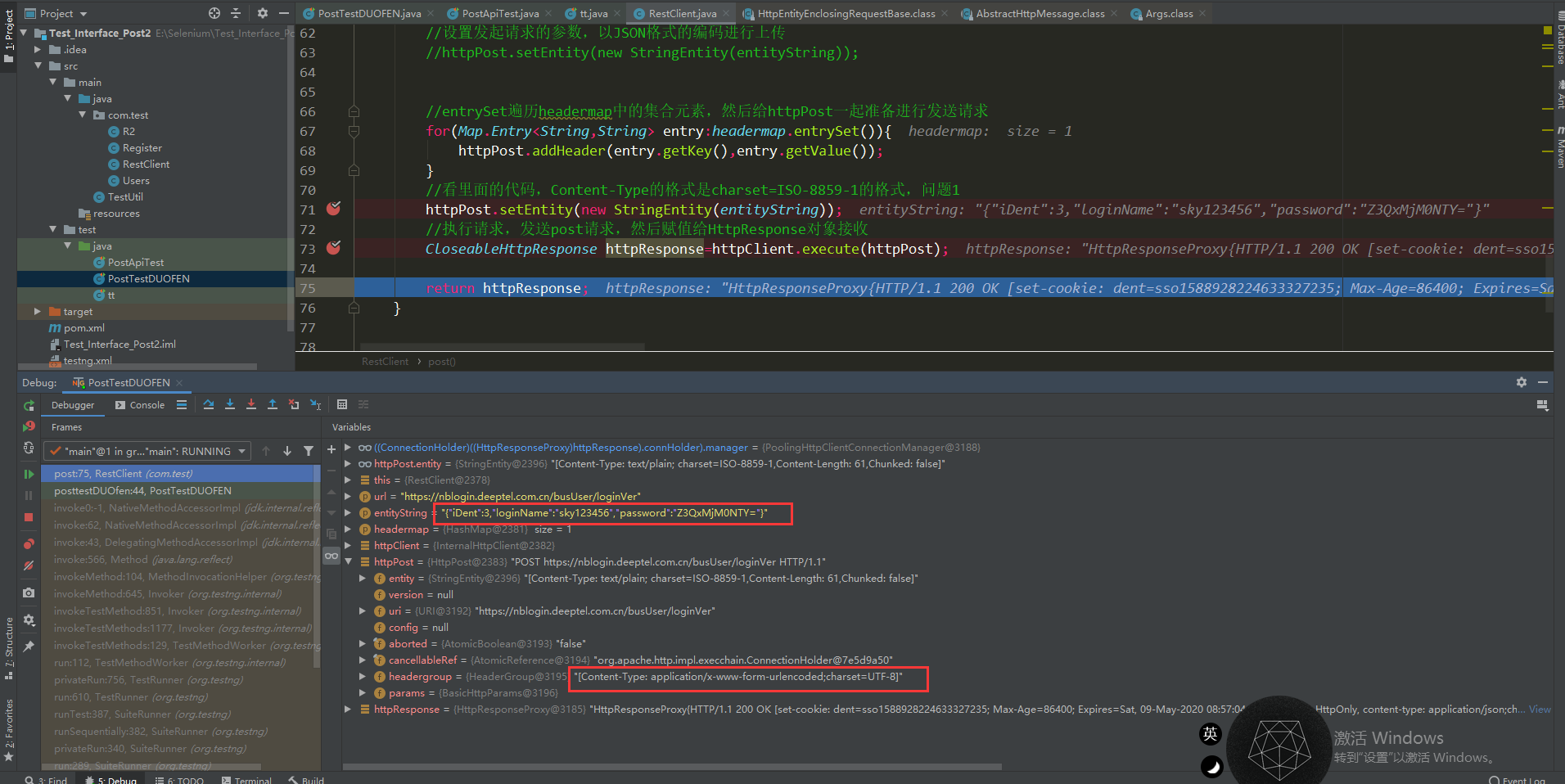The image size is (1565, 784).
Task: Hide the Project panel with minus icon
Action: tap(284, 13)
